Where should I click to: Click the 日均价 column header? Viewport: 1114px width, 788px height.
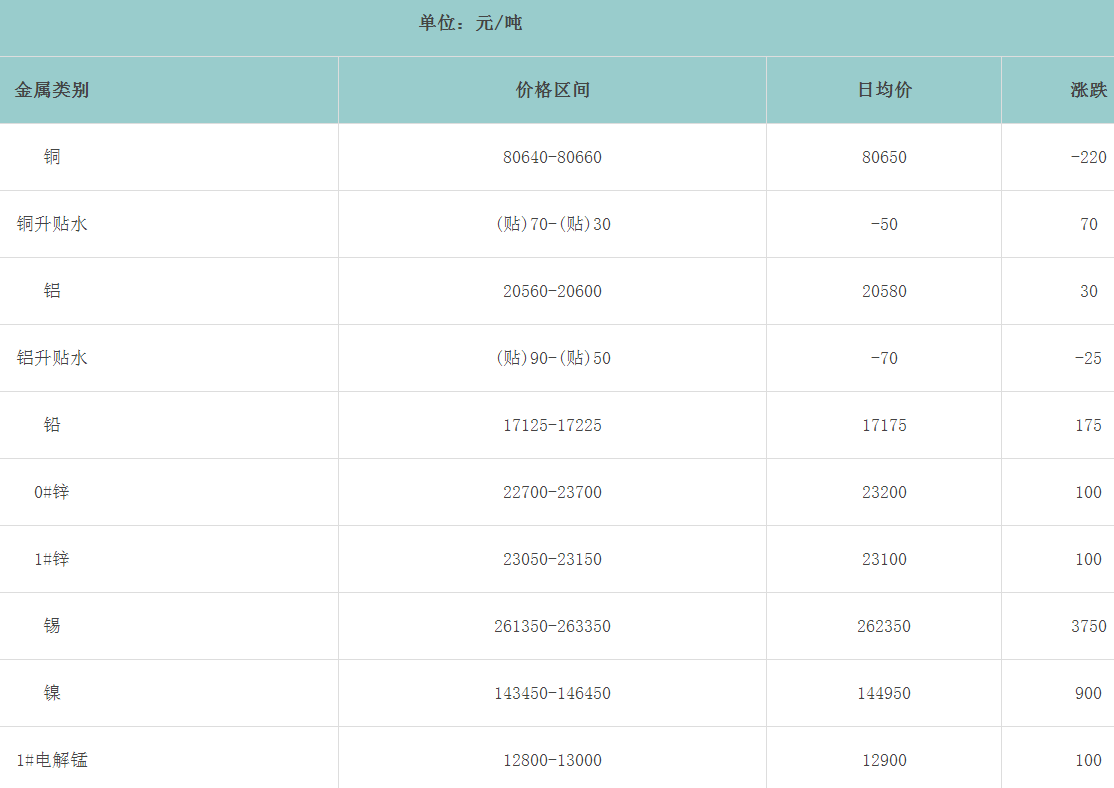884,90
